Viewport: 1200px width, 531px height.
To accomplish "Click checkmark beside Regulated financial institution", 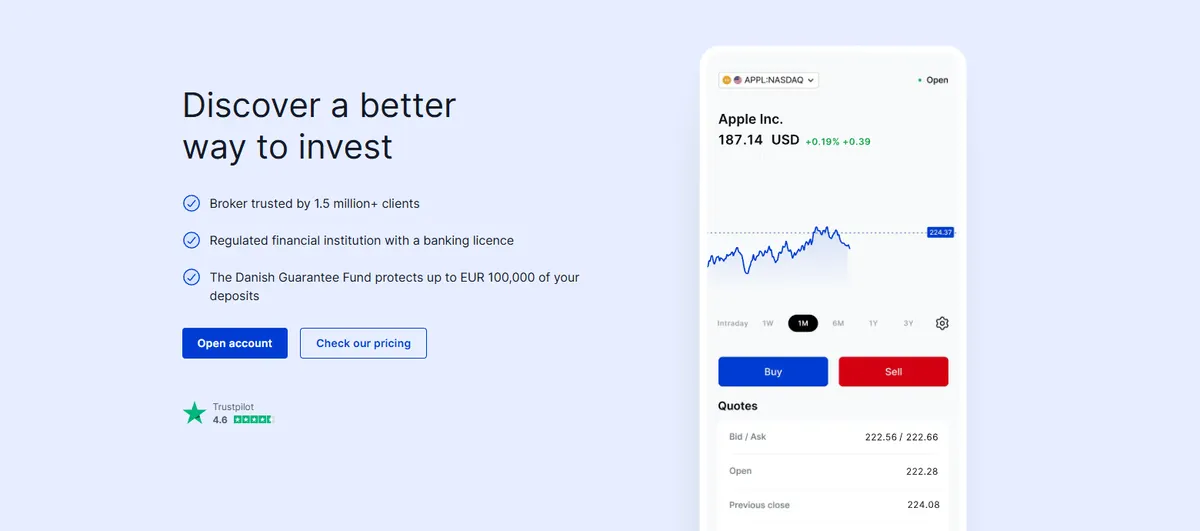I will [191, 240].
